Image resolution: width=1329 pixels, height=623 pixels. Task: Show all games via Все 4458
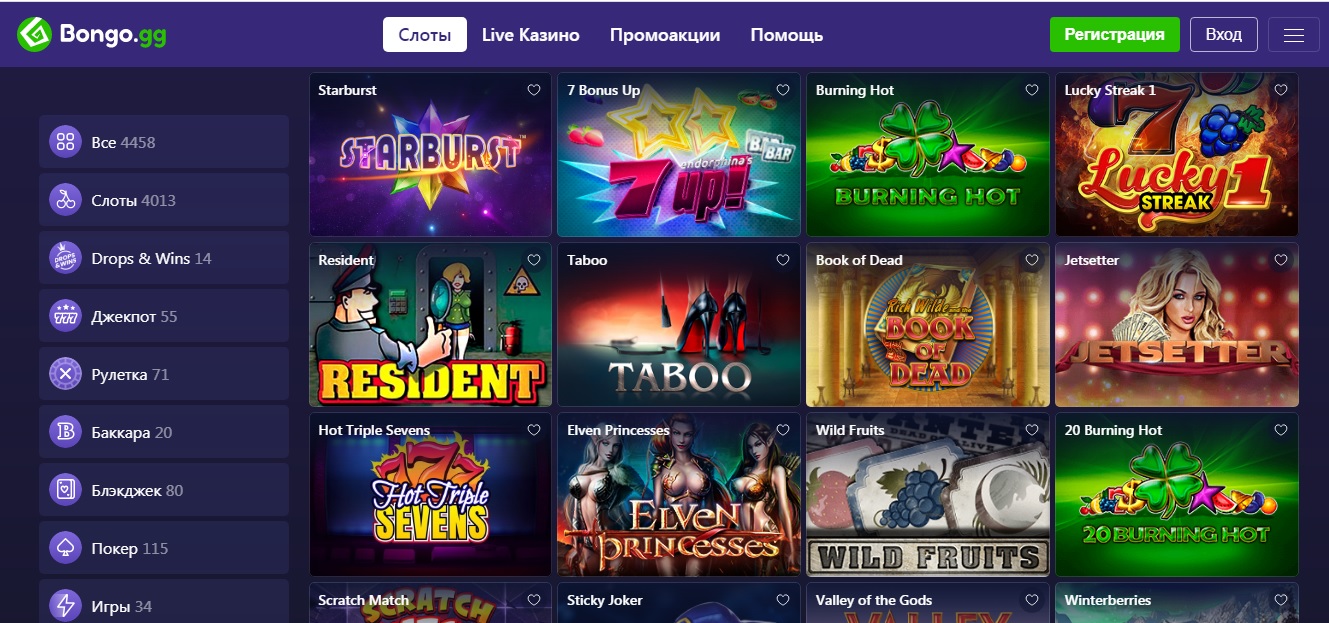tap(164, 143)
